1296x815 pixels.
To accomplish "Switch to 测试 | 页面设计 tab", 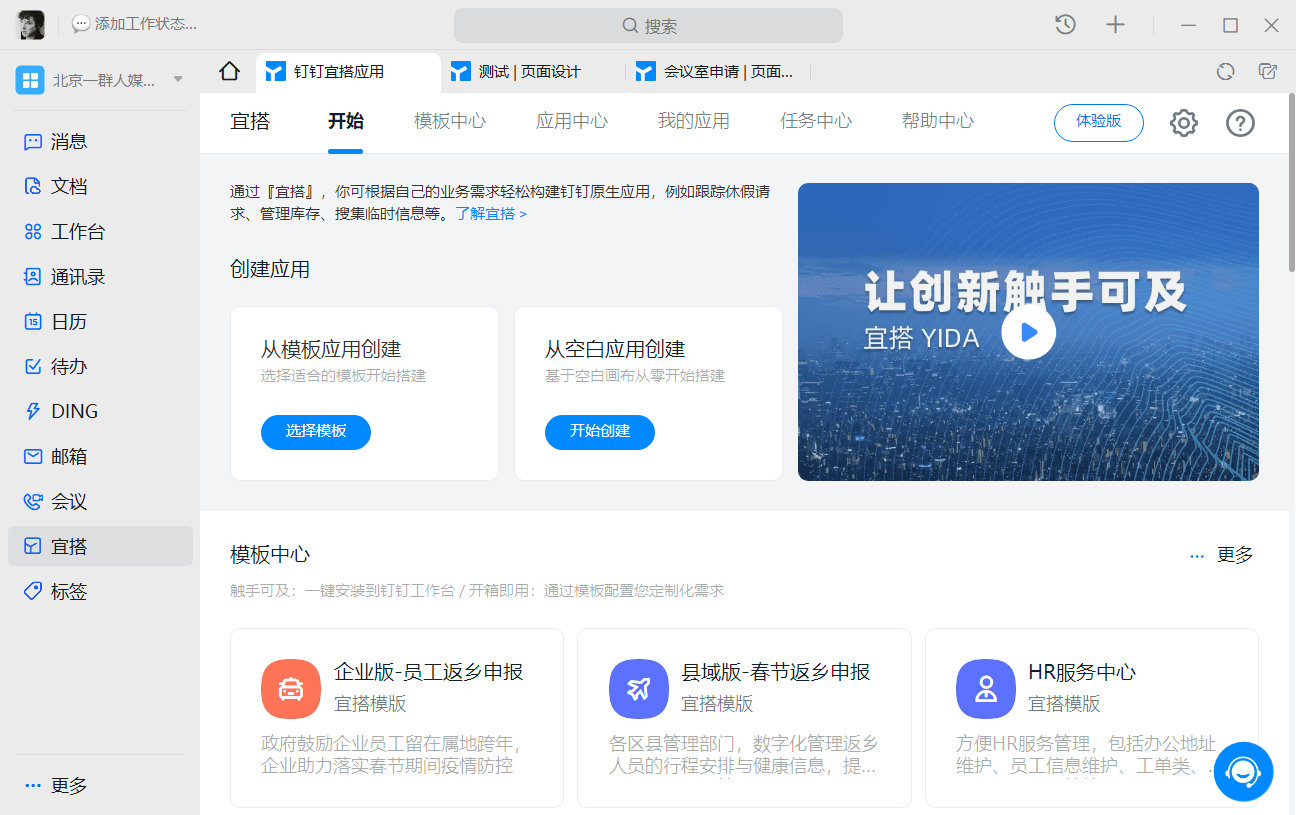I will click(x=532, y=72).
